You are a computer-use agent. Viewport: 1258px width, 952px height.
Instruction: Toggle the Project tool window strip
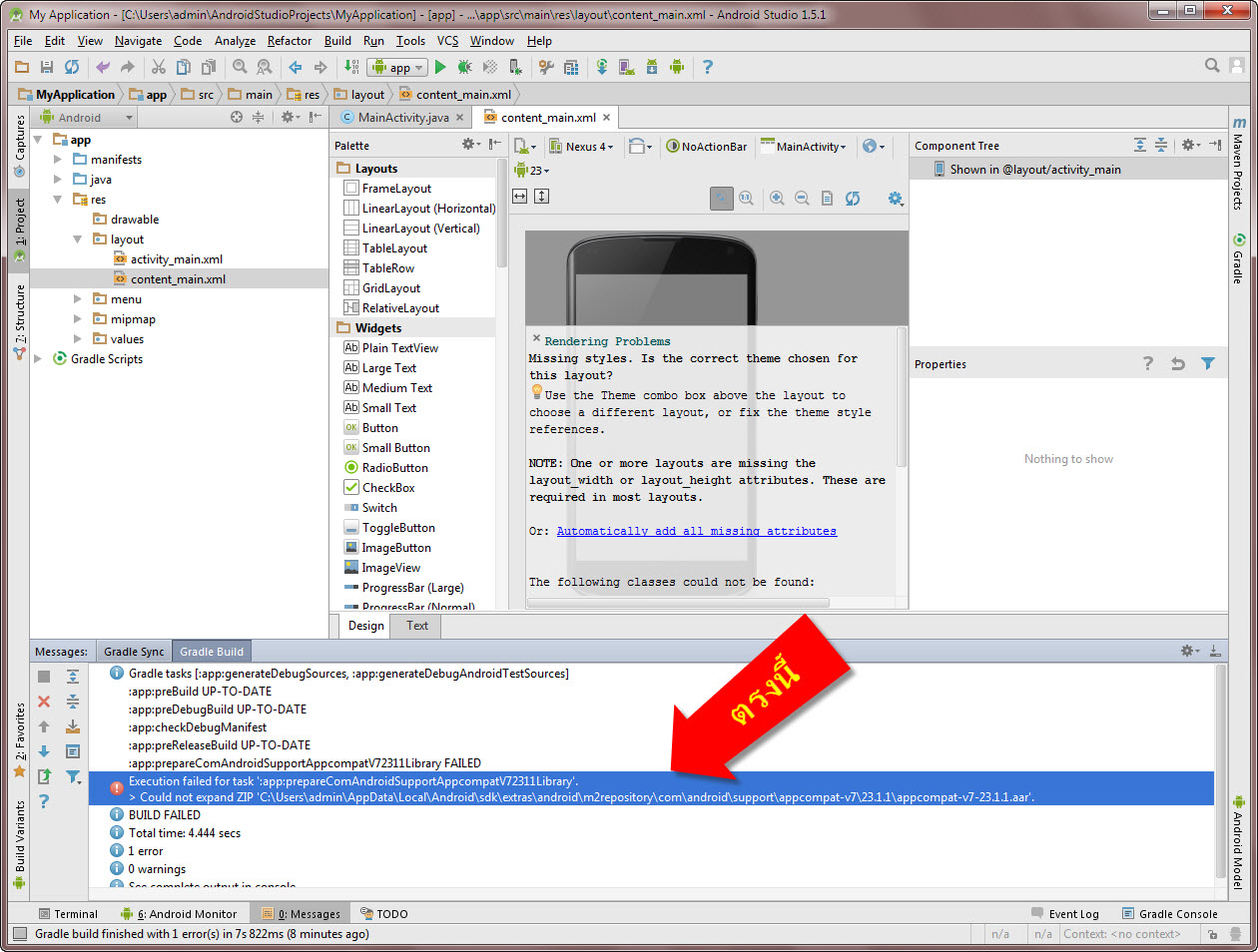(19, 230)
